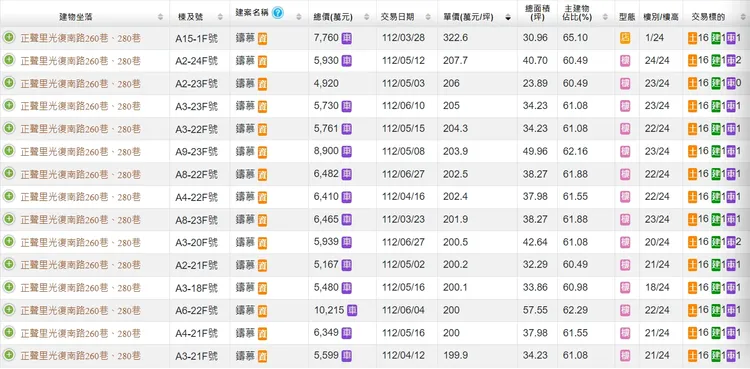Select the 18/24 floor cell
Screen dimensions: 750x369
coord(657,288)
